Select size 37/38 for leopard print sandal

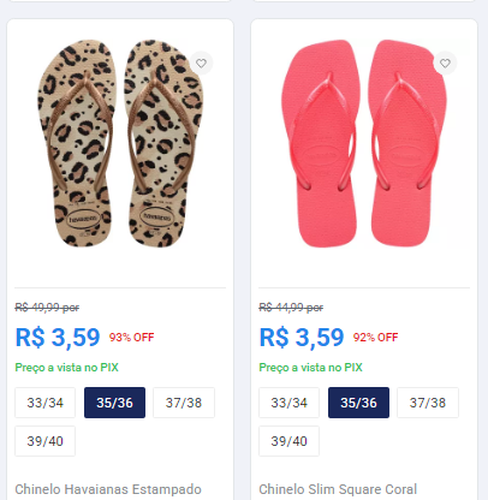tap(184, 403)
